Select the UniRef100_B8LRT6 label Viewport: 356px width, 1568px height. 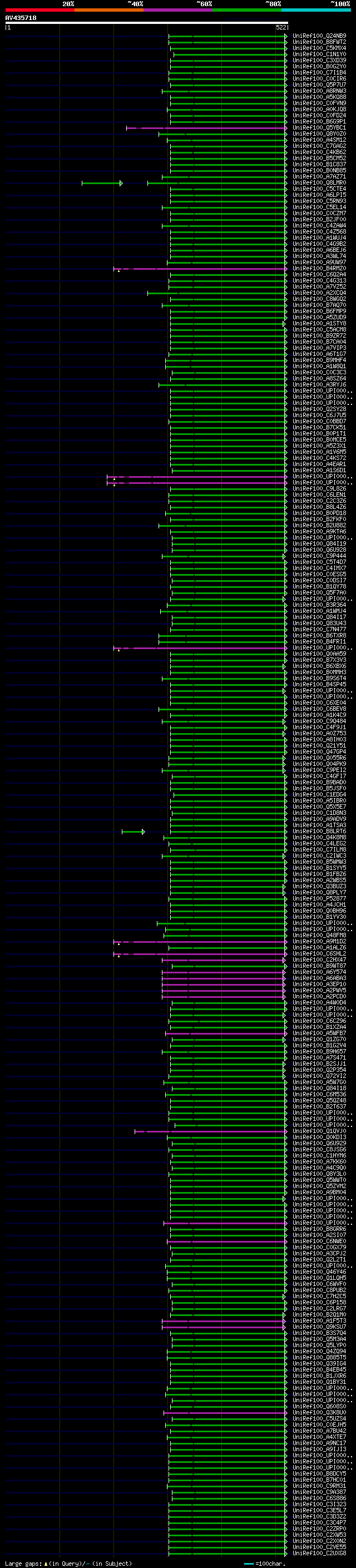point(319,832)
